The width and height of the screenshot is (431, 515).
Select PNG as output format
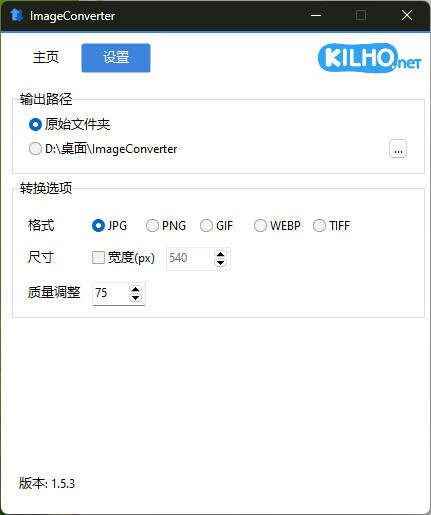click(166, 226)
